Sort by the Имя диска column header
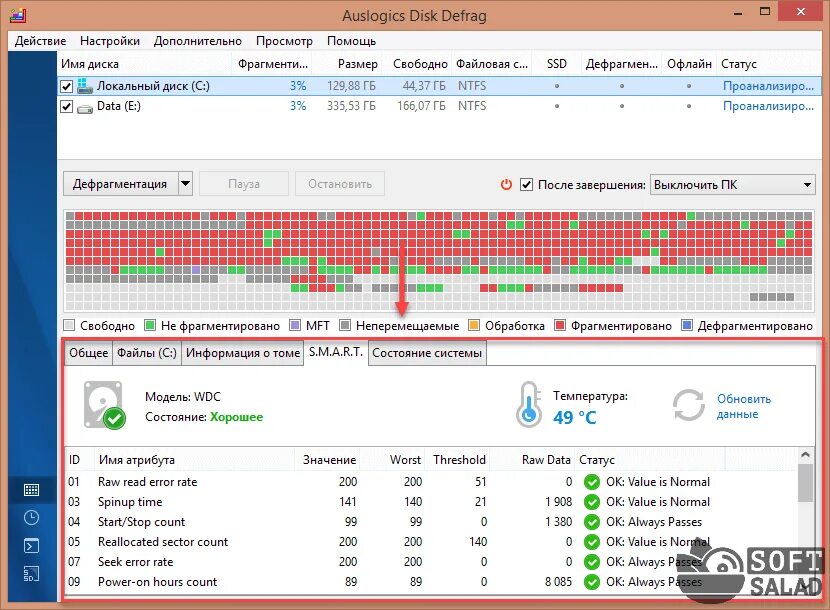This screenshot has width=830, height=610. tap(145, 64)
